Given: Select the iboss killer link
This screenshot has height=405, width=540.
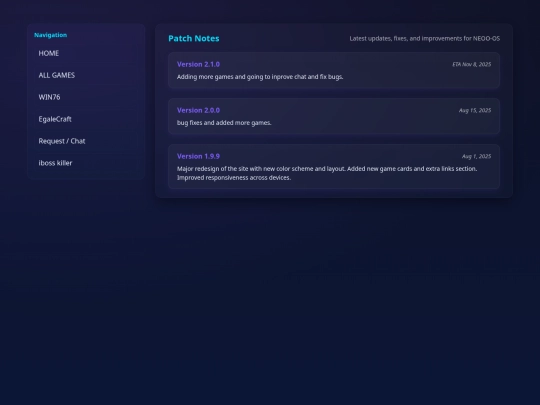Looking at the screenshot, I should pyautogui.click(x=86, y=163).
